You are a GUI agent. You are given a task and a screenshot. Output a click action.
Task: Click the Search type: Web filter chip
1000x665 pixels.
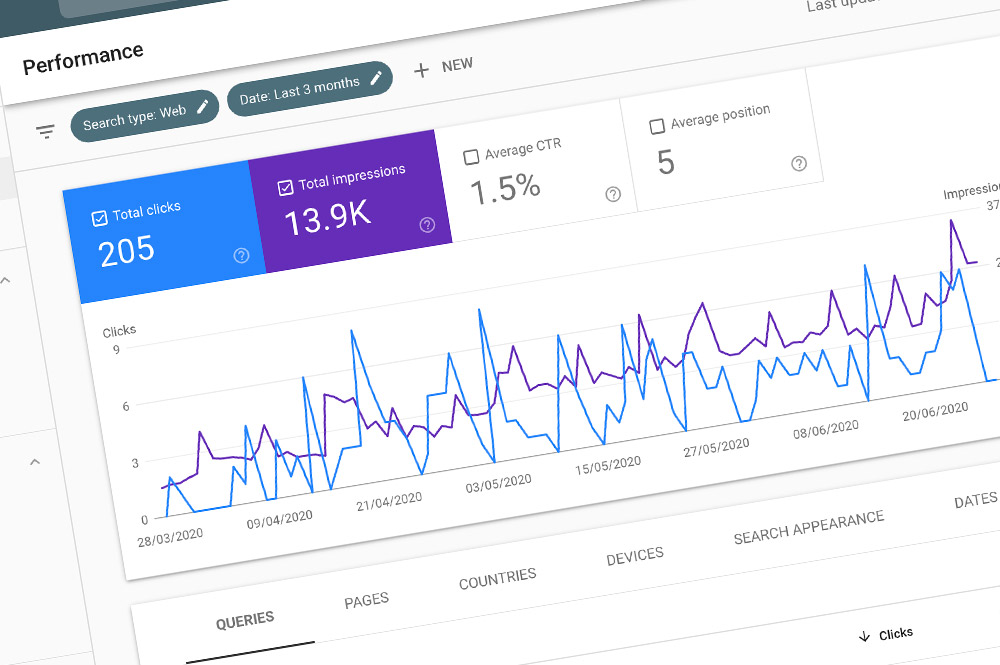pos(145,116)
